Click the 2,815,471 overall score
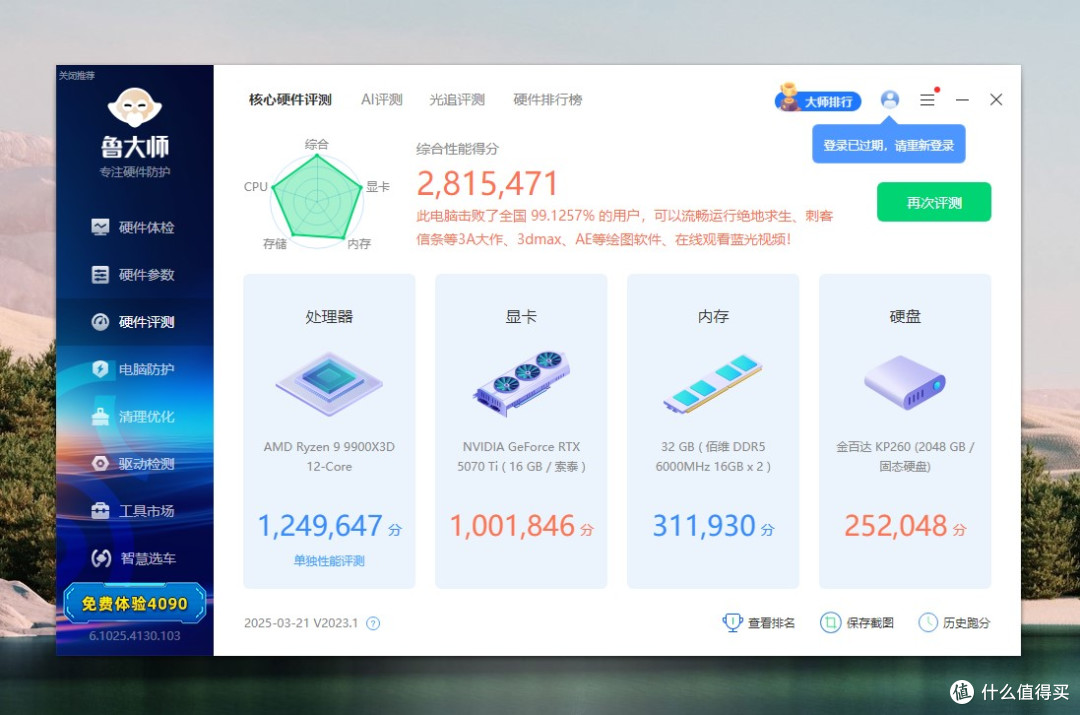1080x715 pixels. click(x=487, y=183)
